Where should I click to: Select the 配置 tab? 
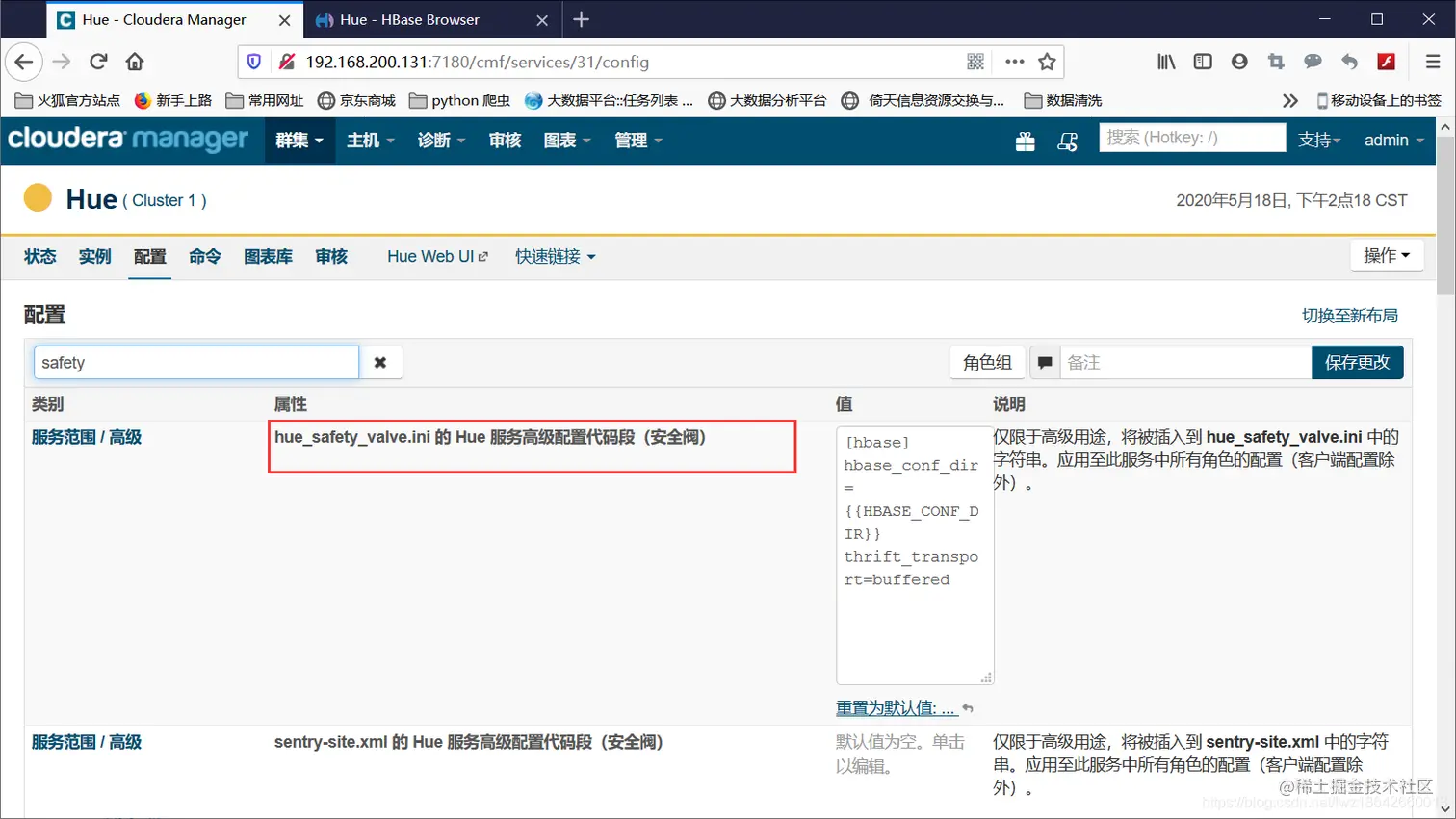[x=150, y=256]
